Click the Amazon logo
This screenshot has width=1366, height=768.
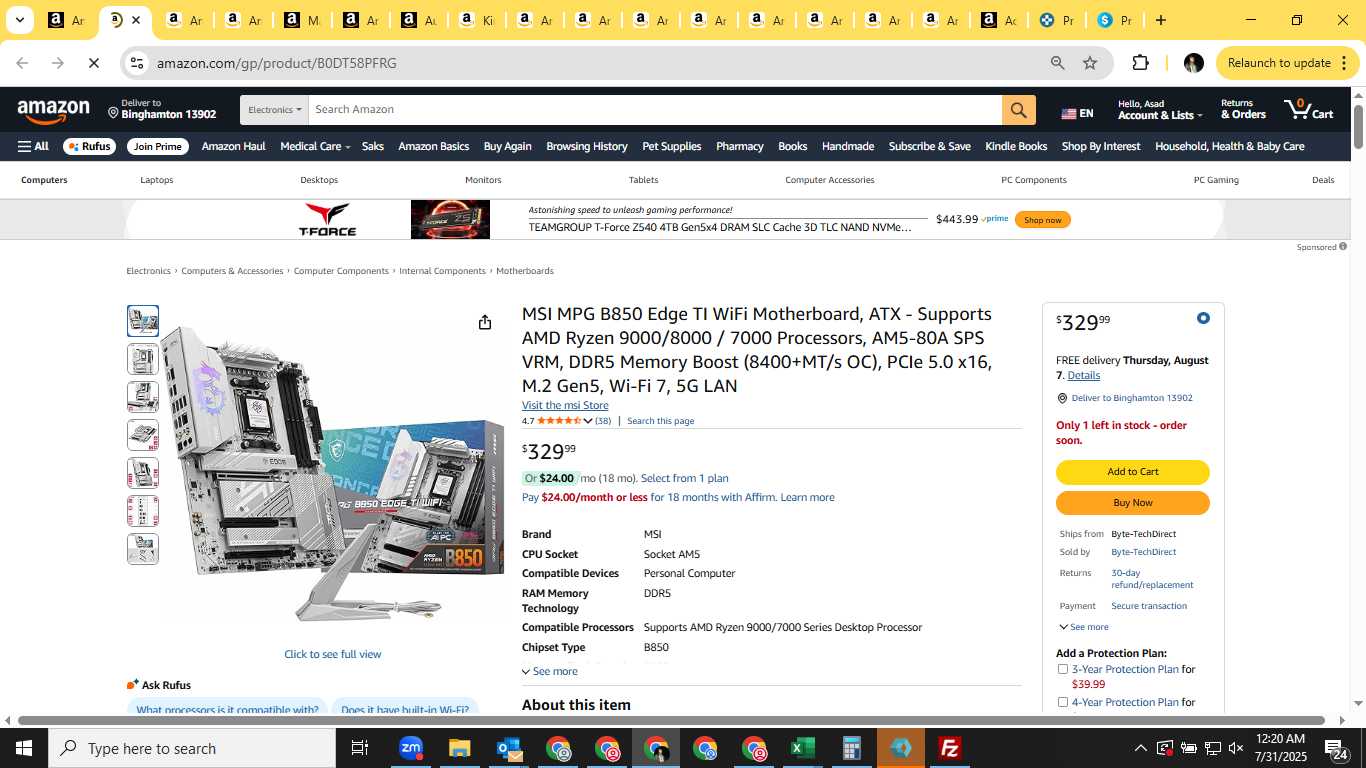coord(53,112)
